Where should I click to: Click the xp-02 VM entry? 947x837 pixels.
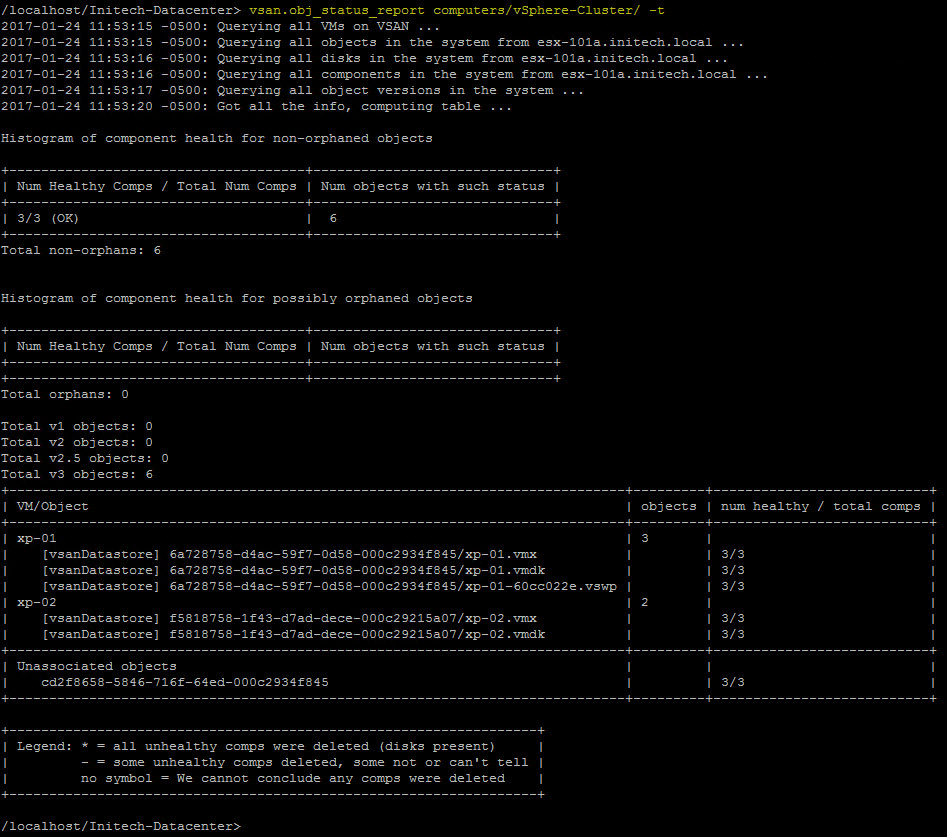37,602
